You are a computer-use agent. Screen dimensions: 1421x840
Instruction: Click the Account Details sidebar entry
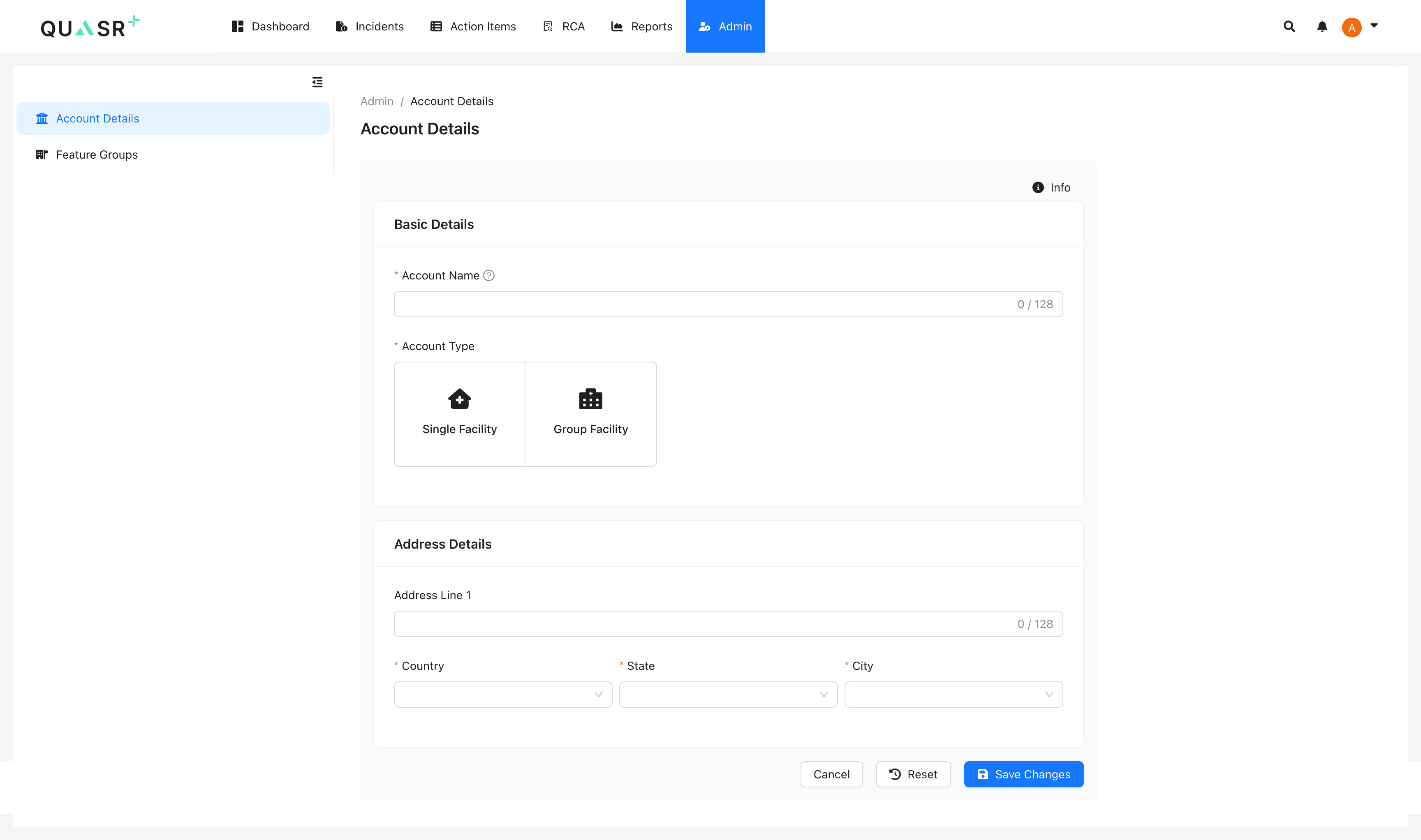pyautogui.click(x=97, y=118)
